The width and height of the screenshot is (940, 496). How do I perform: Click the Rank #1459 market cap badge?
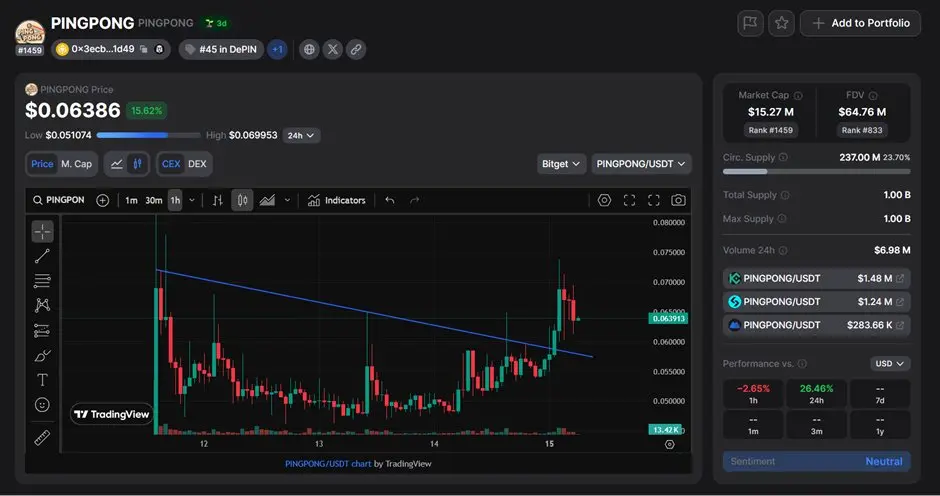coord(770,130)
